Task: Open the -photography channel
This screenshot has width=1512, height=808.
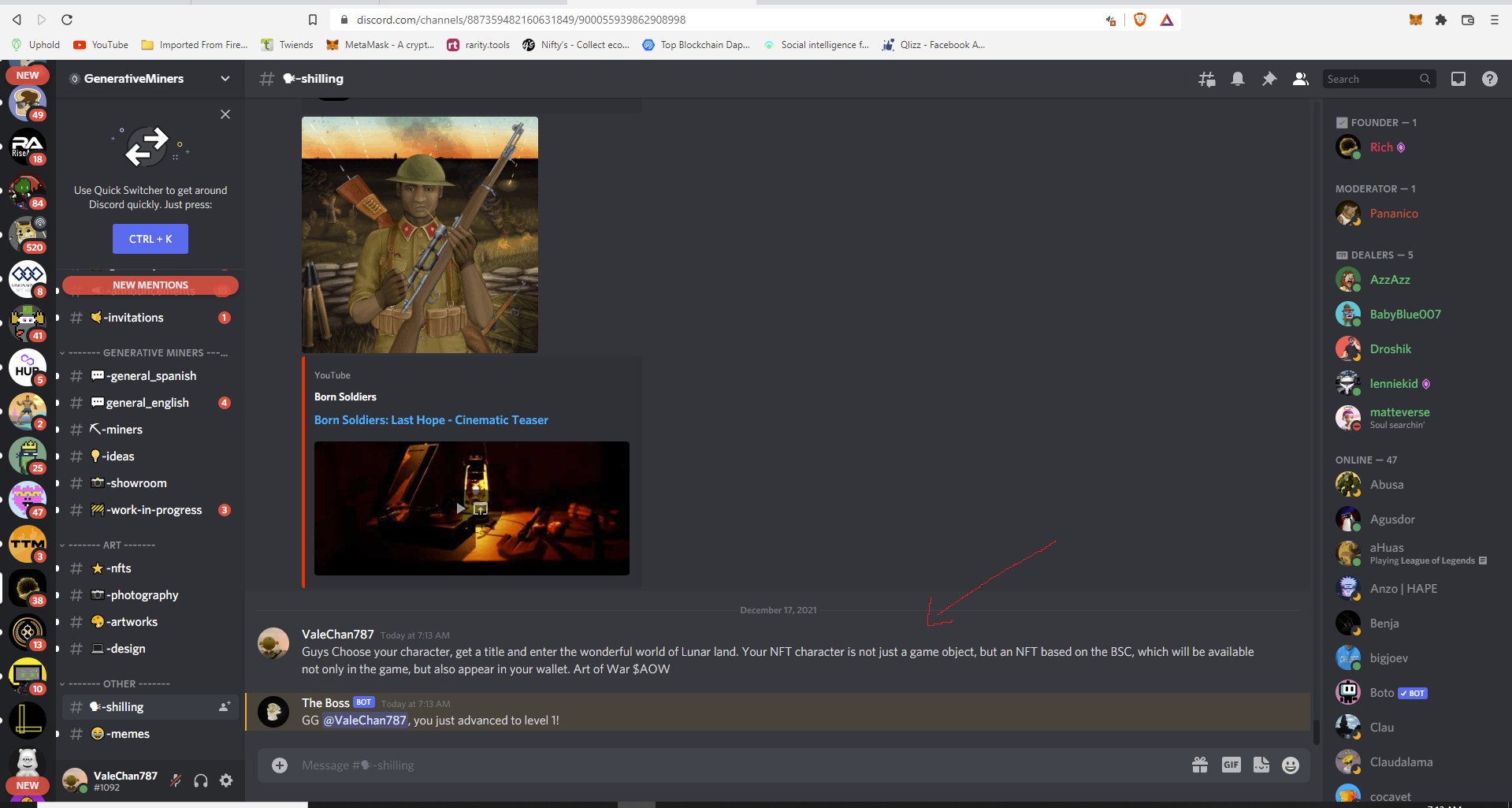Action: [150, 595]
